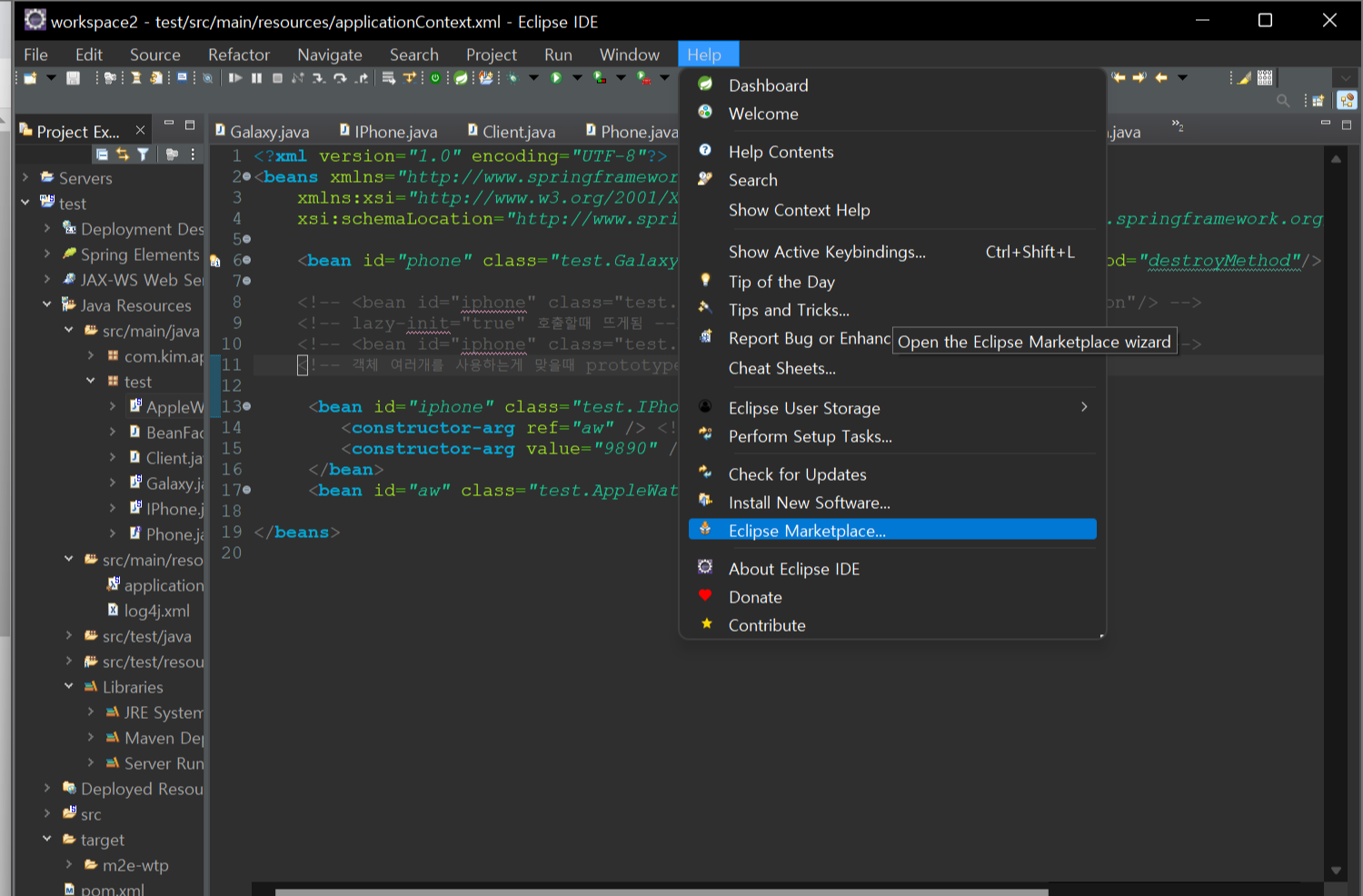Expand the Servers node in tree
The width and height of the screenshot is (1363, 896).
click(x=25, y=177)
